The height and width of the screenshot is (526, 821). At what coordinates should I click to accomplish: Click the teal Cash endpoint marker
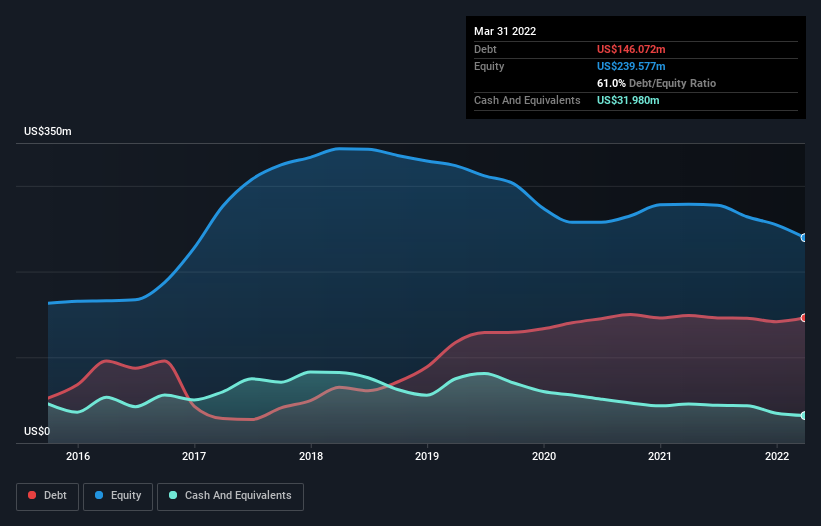tap(804, 416)
